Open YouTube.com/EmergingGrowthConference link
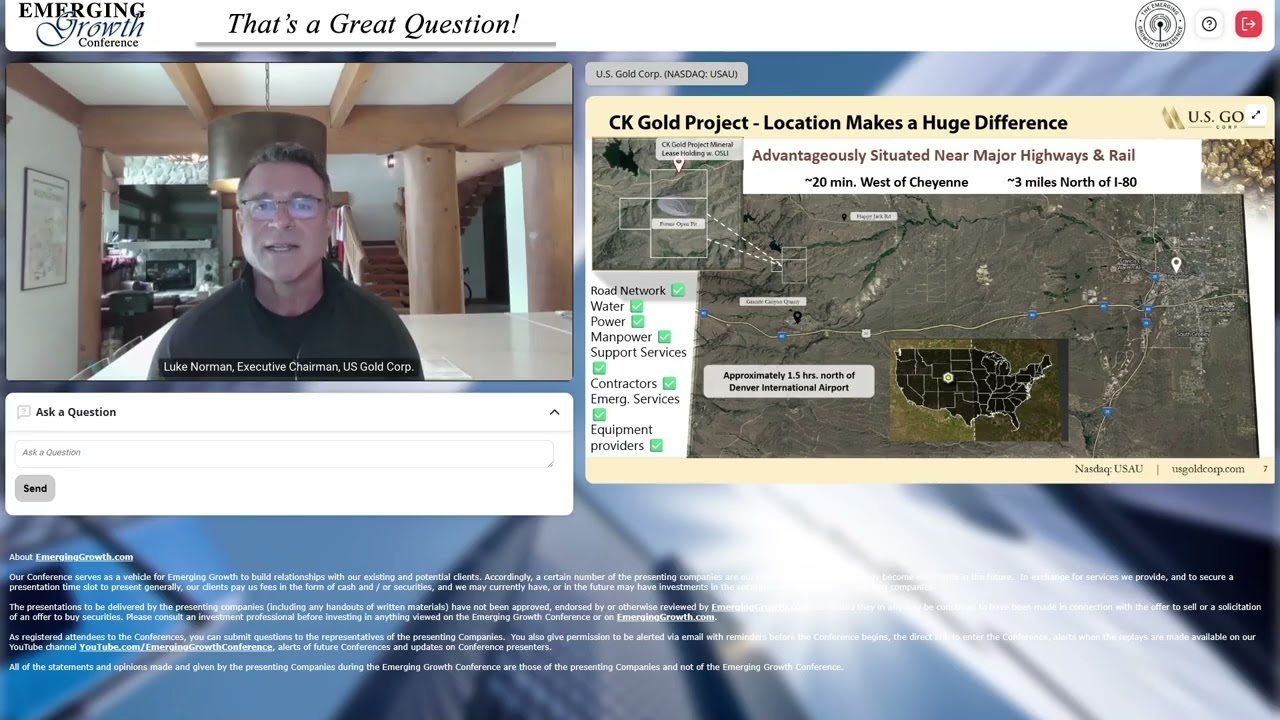Viewport: 1280px width, 720px height. [x=176, y=647]
